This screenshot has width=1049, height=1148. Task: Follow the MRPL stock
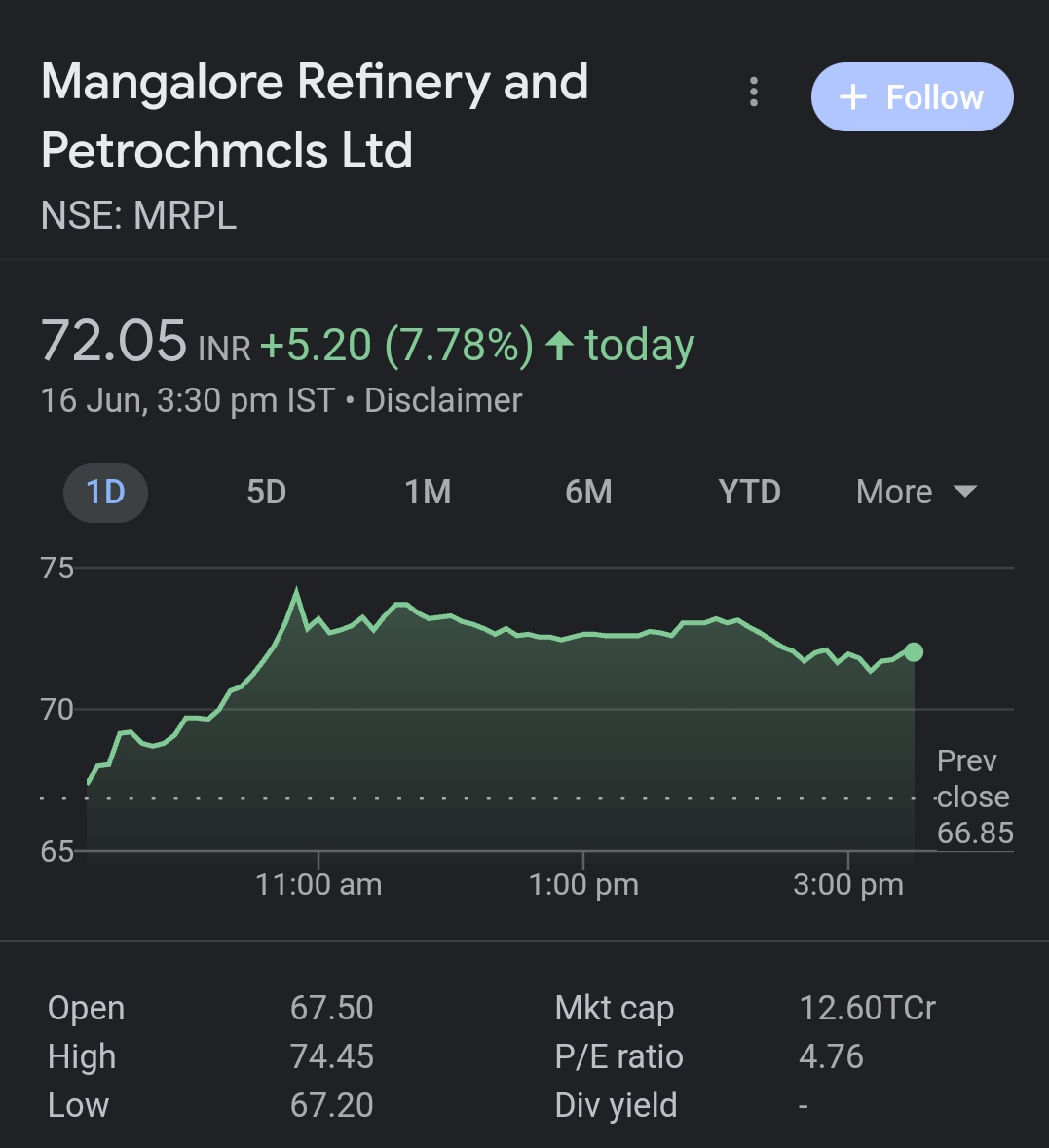(912, 96)
